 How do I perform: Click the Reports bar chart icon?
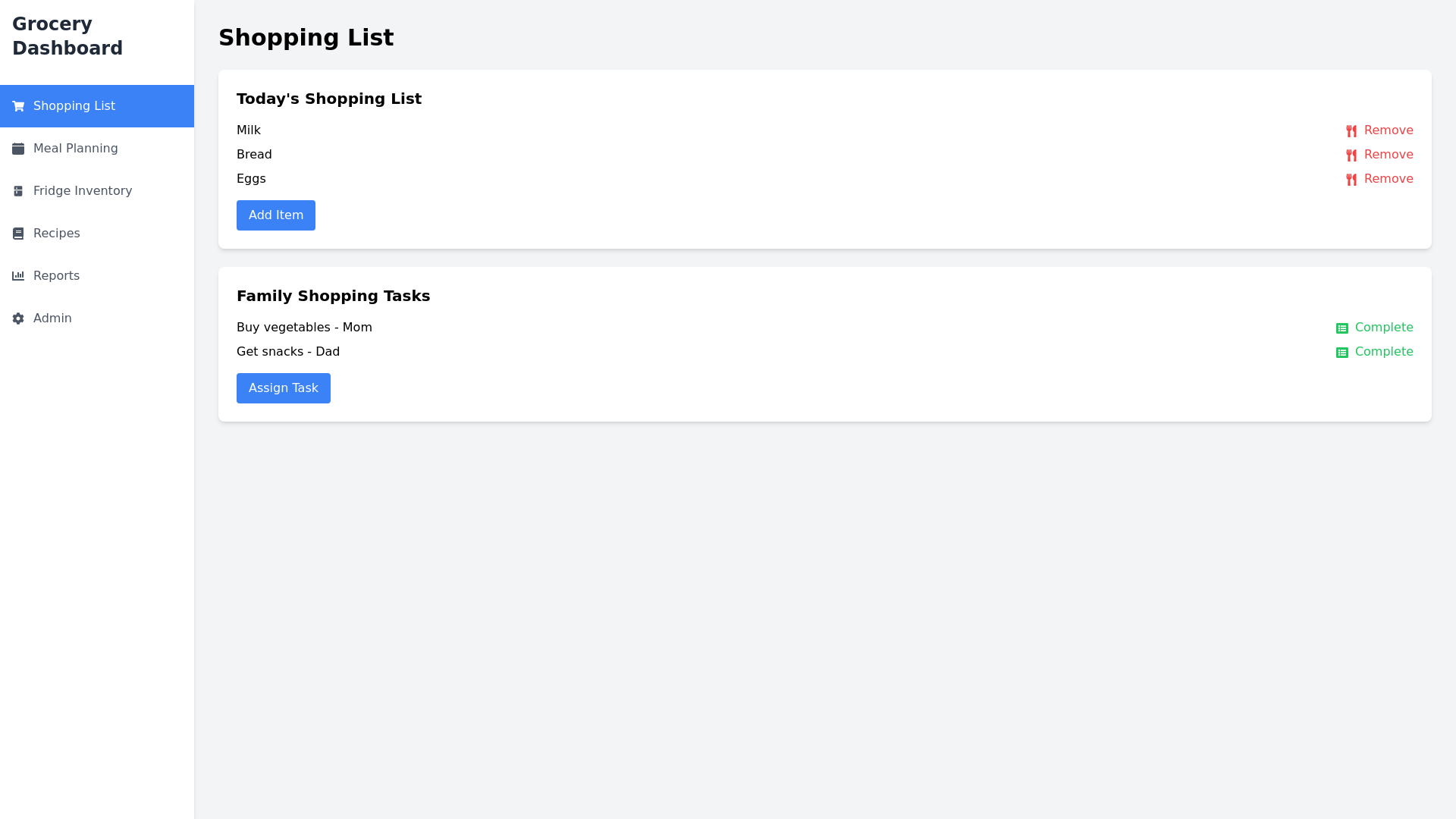click(18, 276)
